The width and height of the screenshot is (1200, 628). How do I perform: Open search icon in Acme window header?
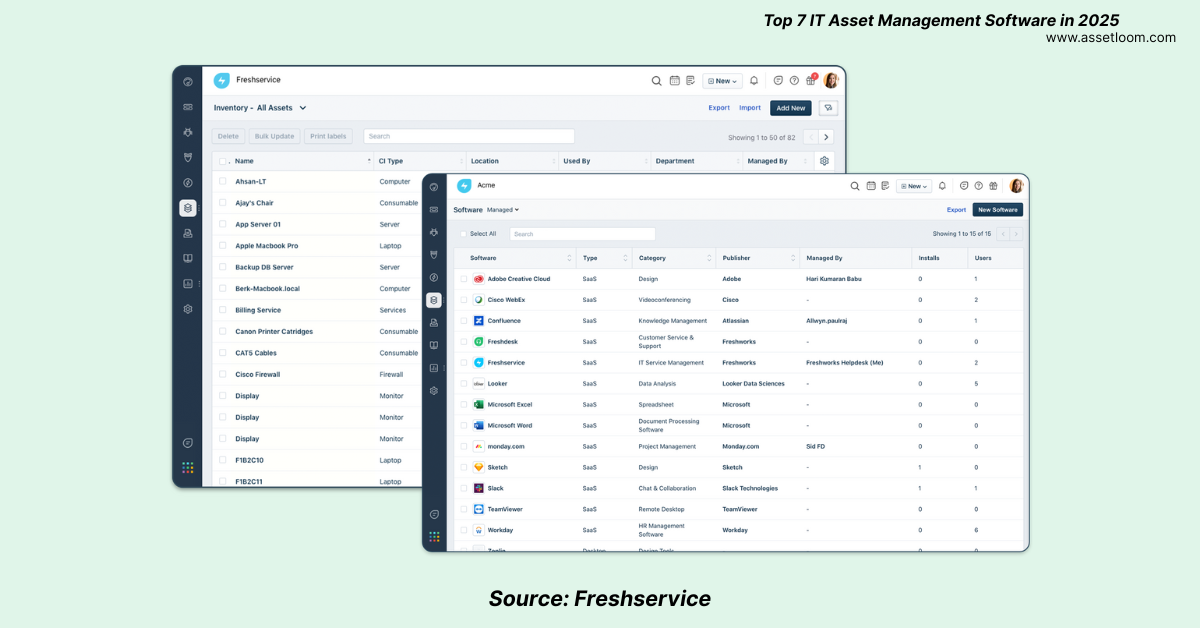(855, 186)
